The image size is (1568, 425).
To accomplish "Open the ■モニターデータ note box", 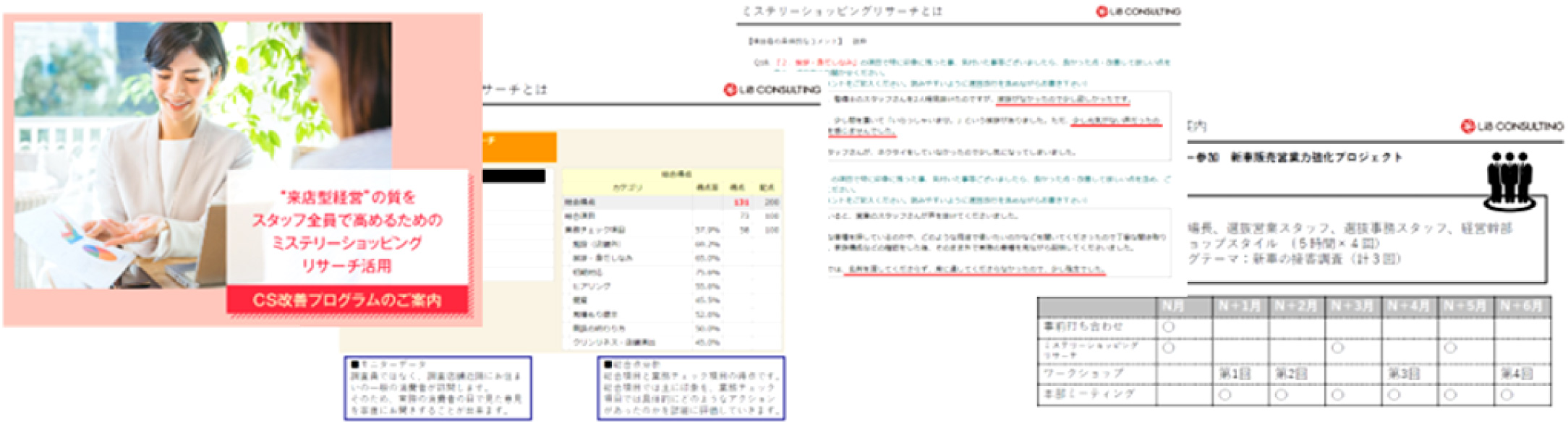I will tap(438, 388).
